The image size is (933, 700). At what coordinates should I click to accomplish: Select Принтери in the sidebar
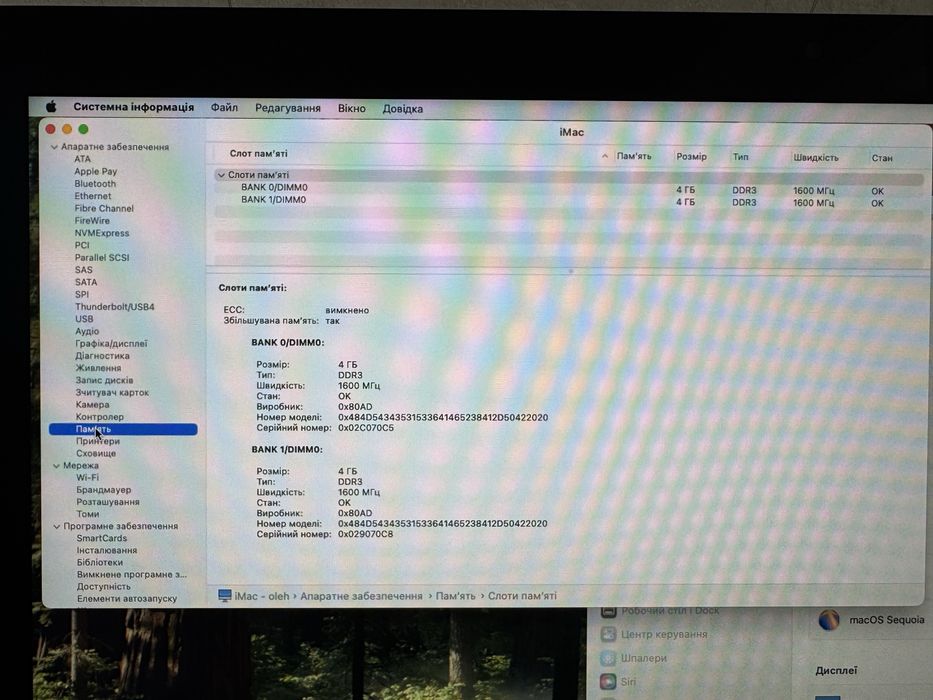[98, 442]
